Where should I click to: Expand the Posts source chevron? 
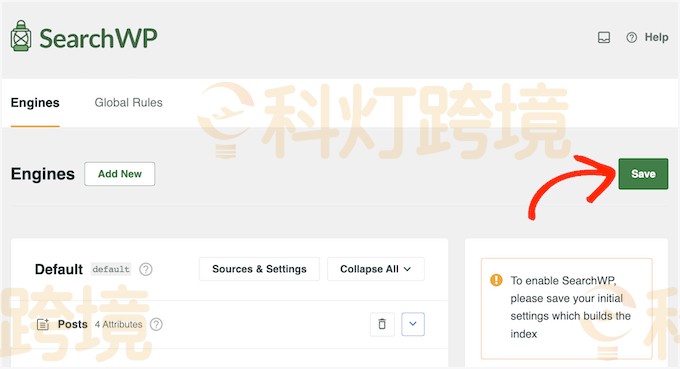pos(413,324)
